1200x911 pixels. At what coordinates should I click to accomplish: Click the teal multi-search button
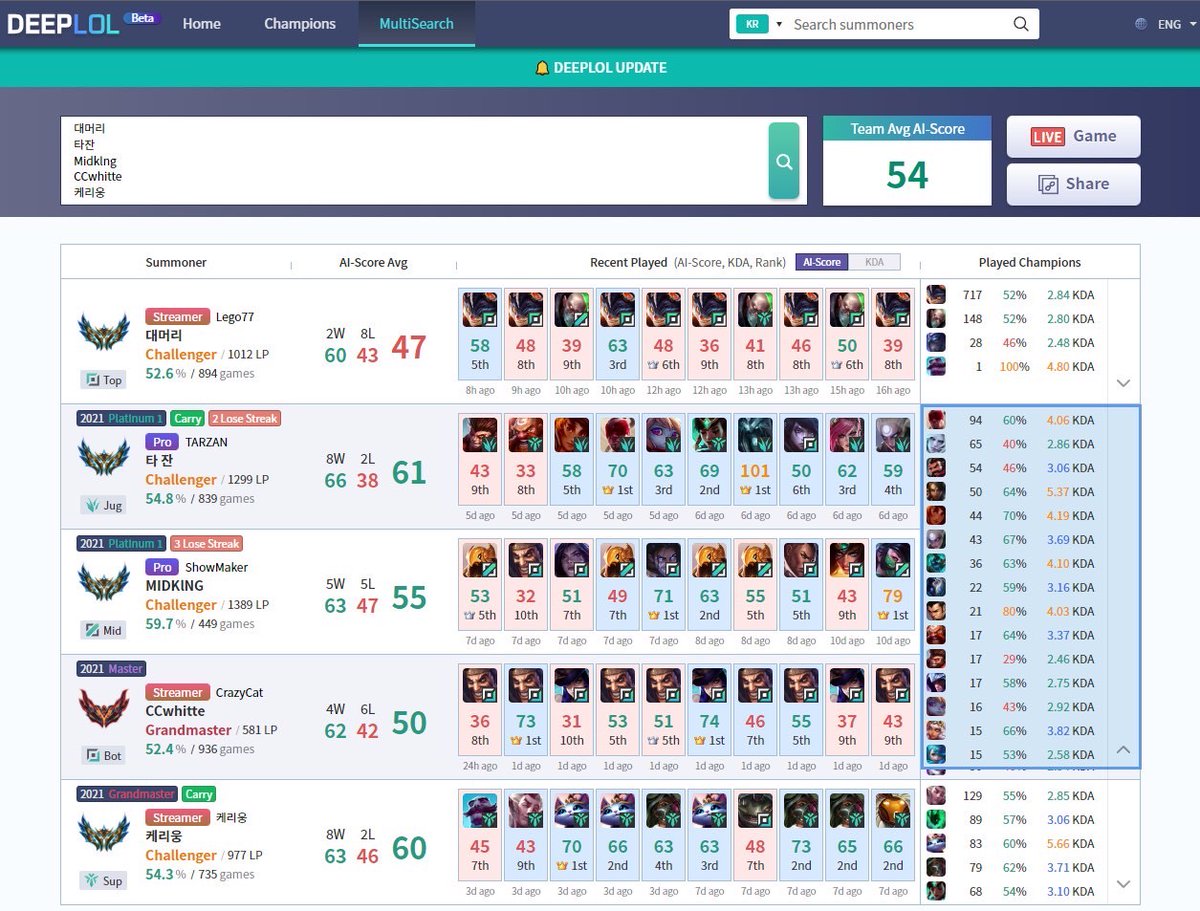[784, 161]
